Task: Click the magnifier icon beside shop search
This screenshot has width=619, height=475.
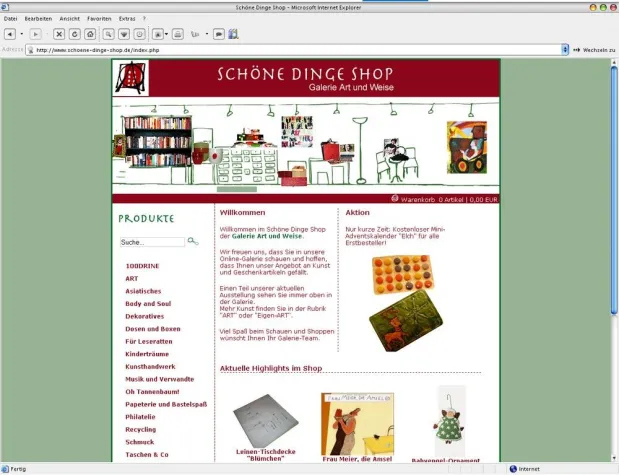Action: coord(193,241)
